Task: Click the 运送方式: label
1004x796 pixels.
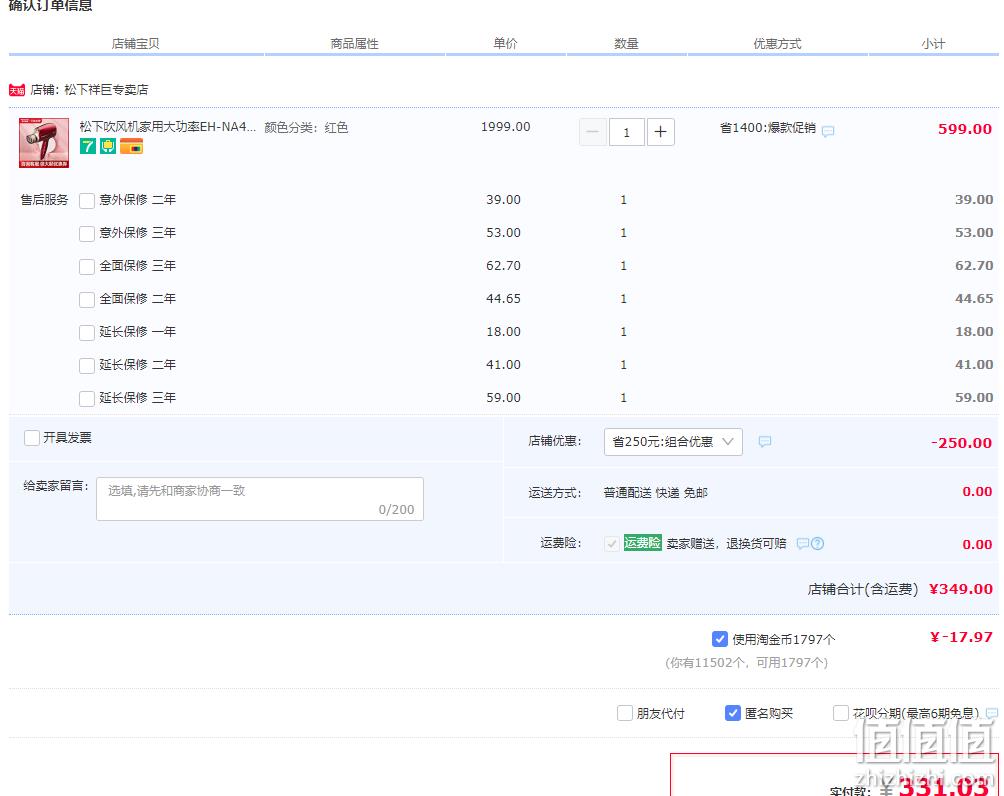Action: [x=555, y=492]
